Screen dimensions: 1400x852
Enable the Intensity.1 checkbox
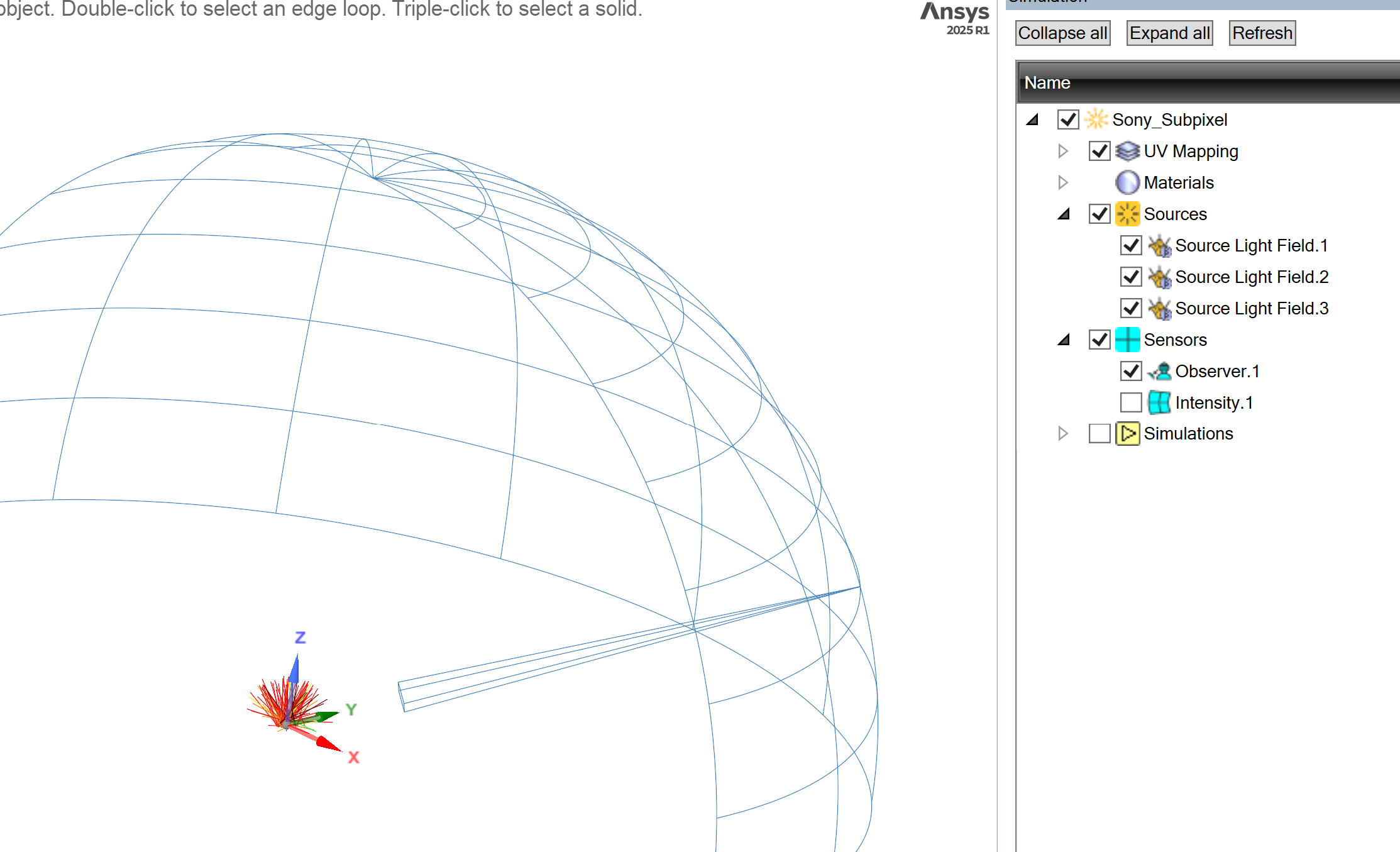pyautogui.click(x=1131, y=402)
